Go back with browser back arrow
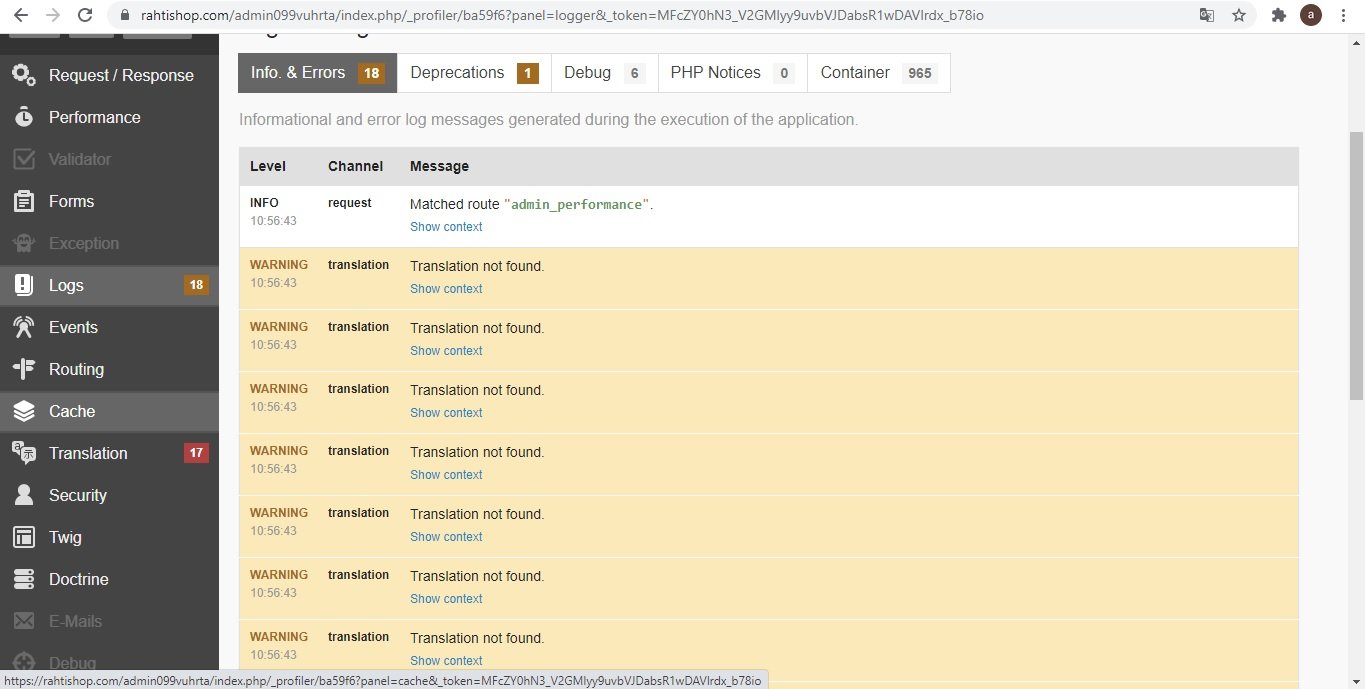The image size is (1365, 689). tap(21, 15)
